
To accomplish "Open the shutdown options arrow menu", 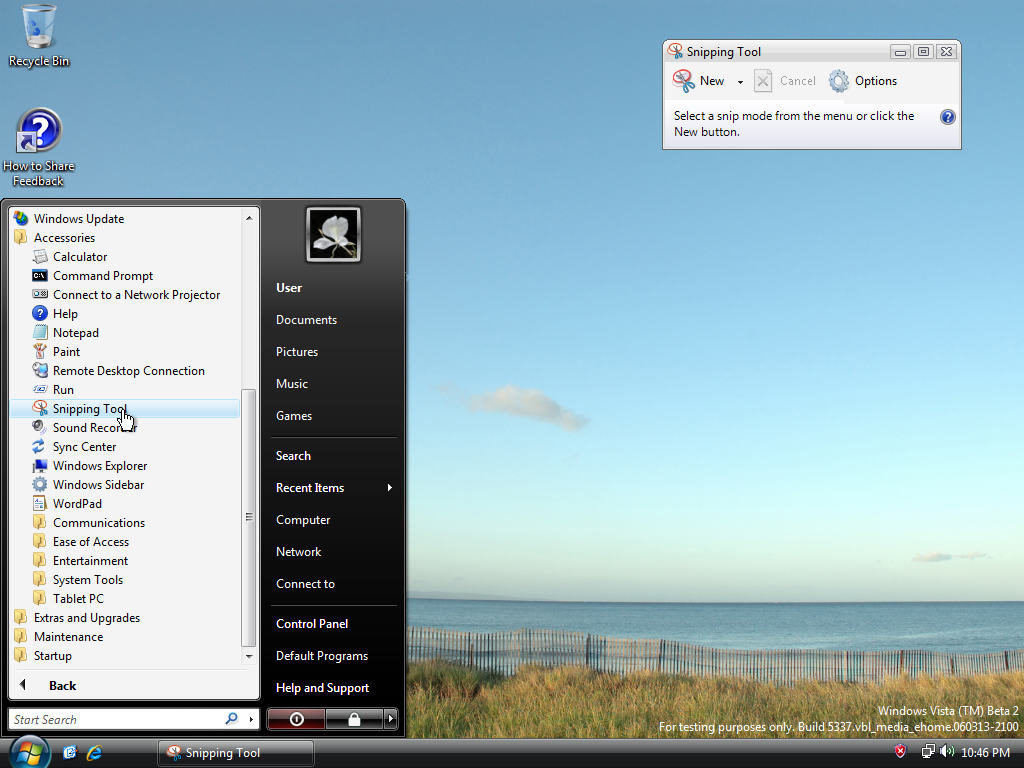I will (391, 719).
